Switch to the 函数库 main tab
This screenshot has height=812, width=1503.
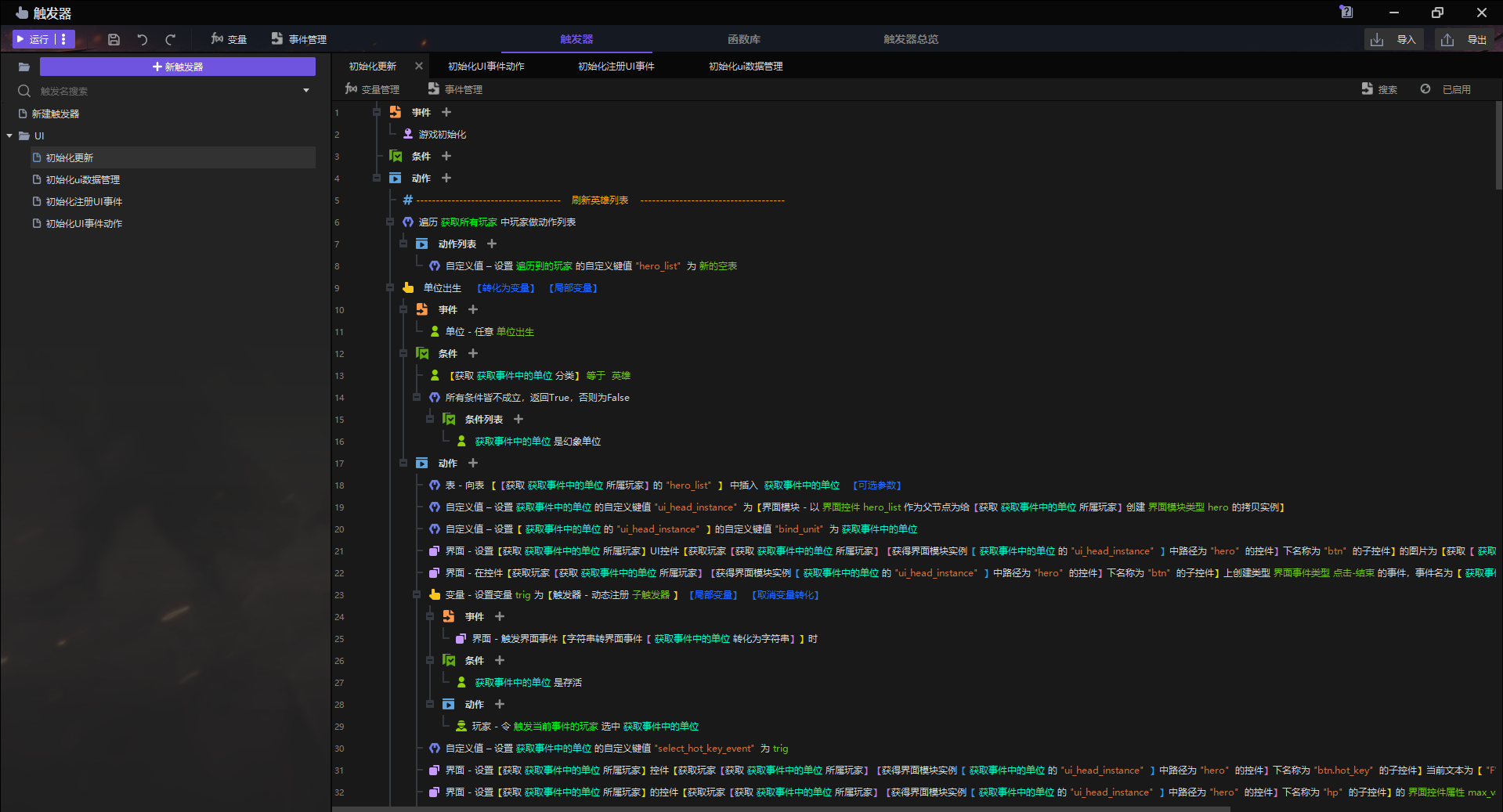tap(744, 39)
